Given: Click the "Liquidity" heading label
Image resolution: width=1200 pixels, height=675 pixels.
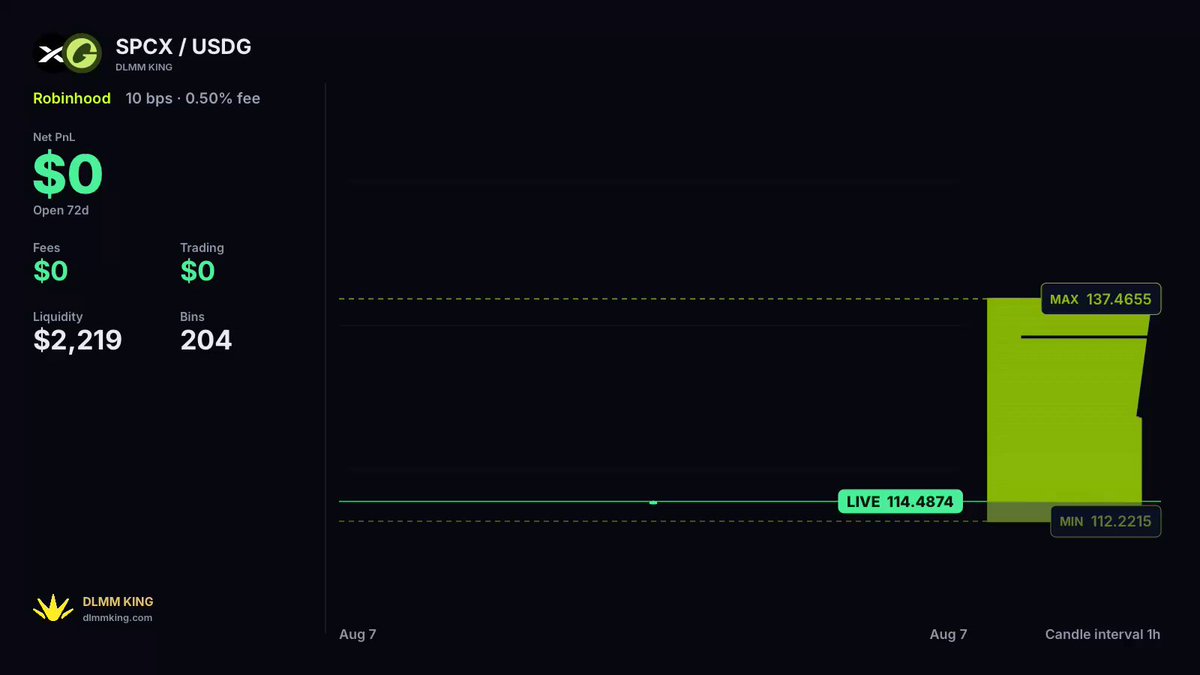Looking at the screenshot, I should pos(58,317).
